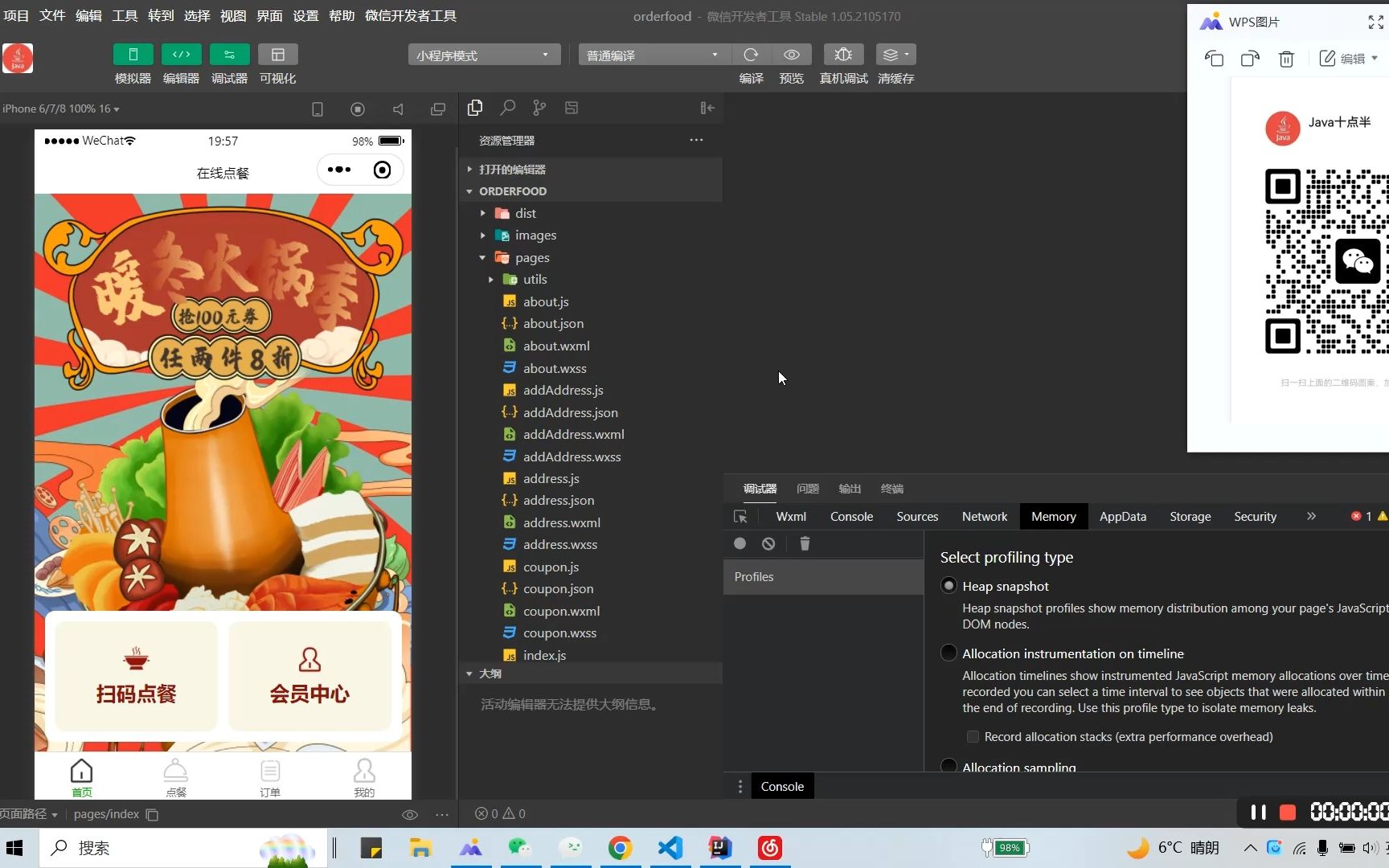Tap the 点餐 tab in simulator bottom bar
This screenshot has height=868, width=1389.
[x=175, y=777]
